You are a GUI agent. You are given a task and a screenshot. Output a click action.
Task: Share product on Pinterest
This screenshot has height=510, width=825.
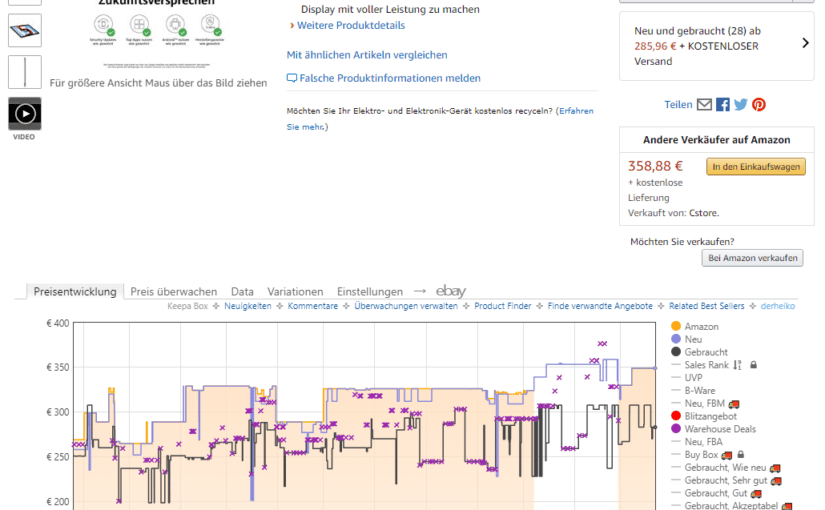[759, 105]
